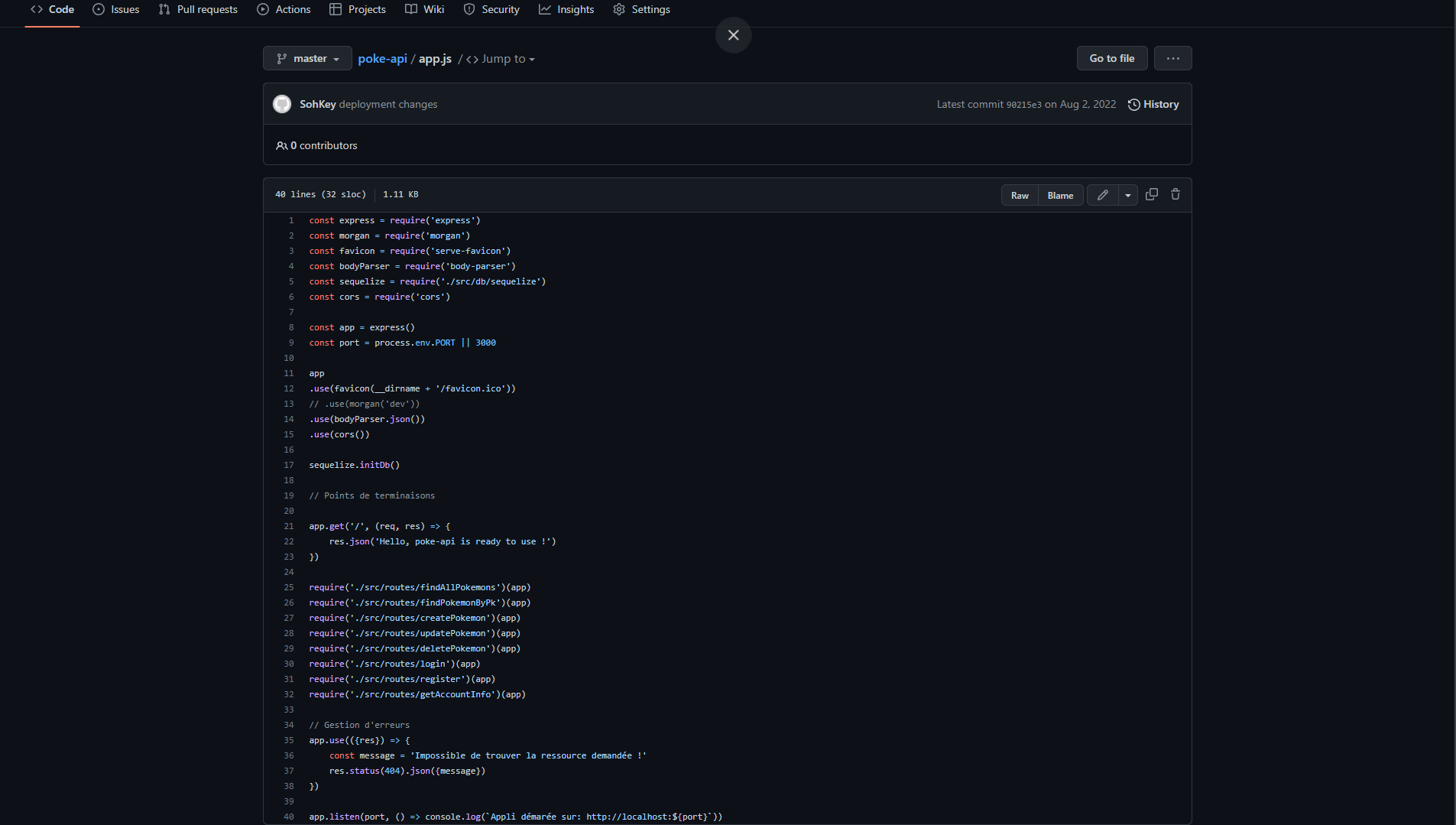The image size is (1456, 825).
Task: Open the Insights tab
Action: pyautogui.click(x=566, y=9)
